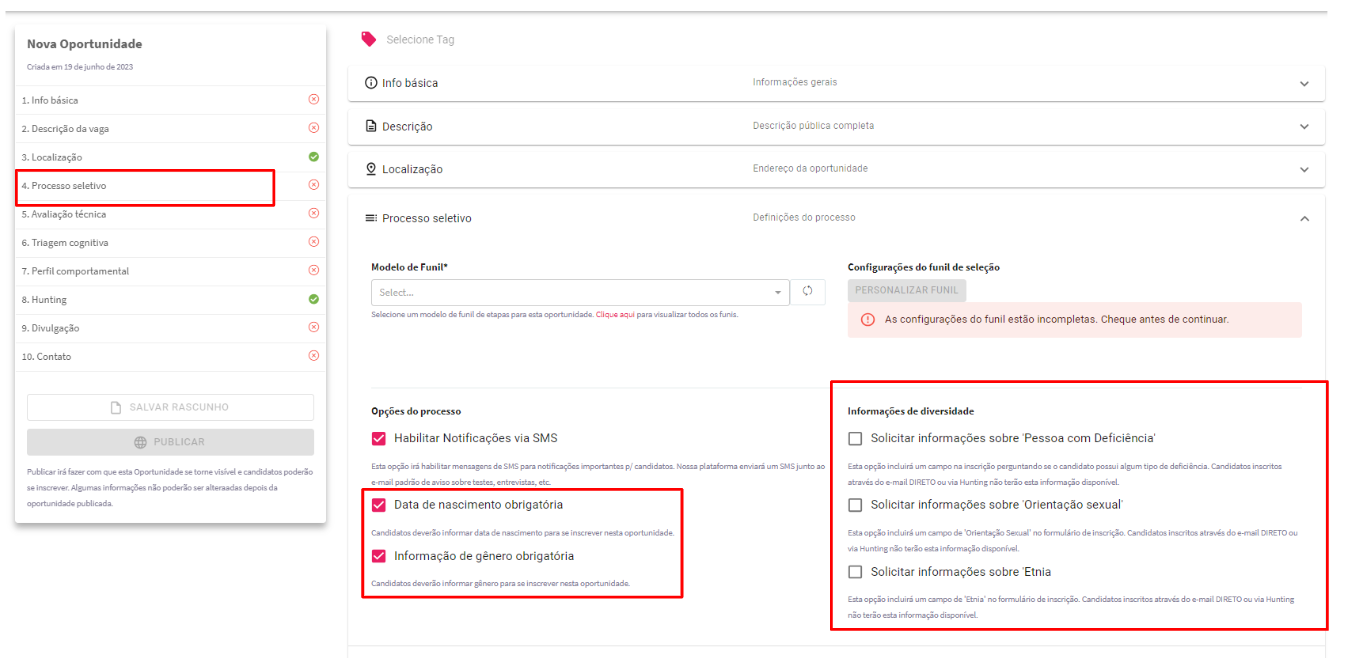Collapse the Processo seletivo section chevron
The height and width of the screenshot is (658, 1345).
pyautogui.click(x=1304, y=219)
